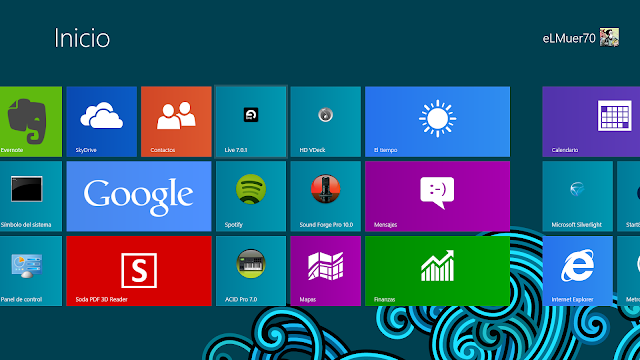Launch Soda PDF 3D Reader tile

[139, 271]
